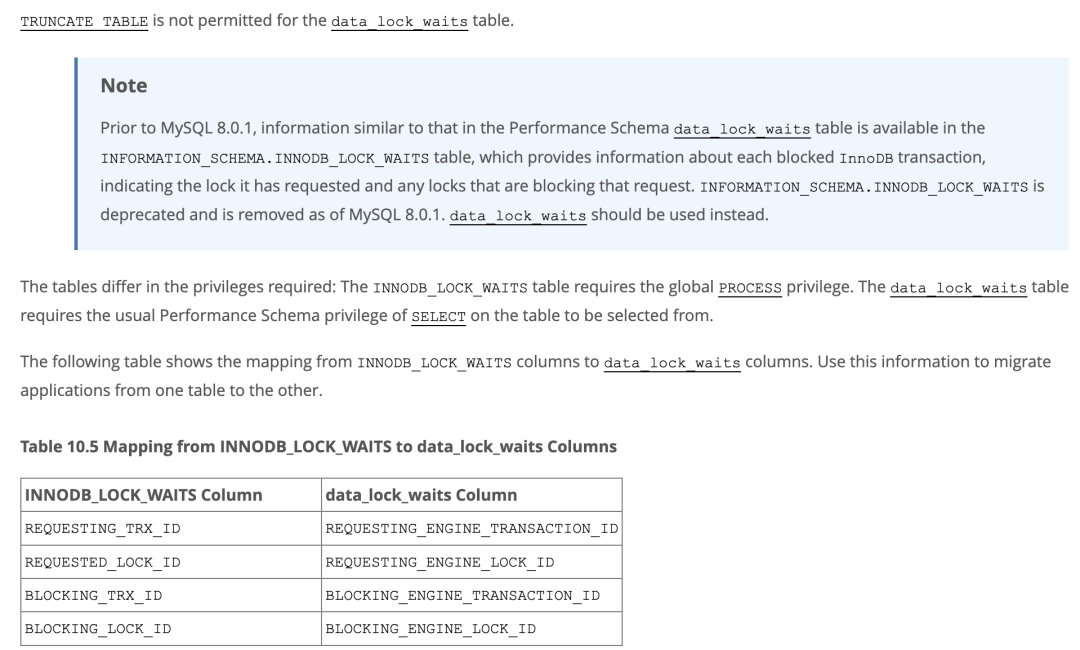
Task: Open the PROCESS privilege link
Action: coord(750,288)
